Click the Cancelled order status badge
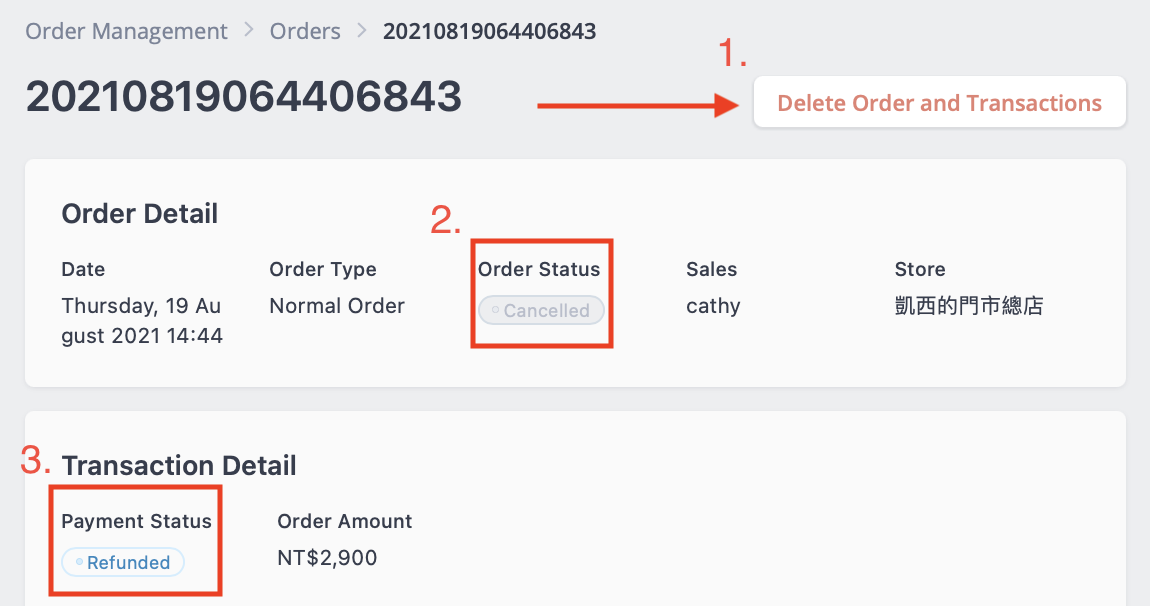This screenshot has height=606, width=1150. point(541,310)
